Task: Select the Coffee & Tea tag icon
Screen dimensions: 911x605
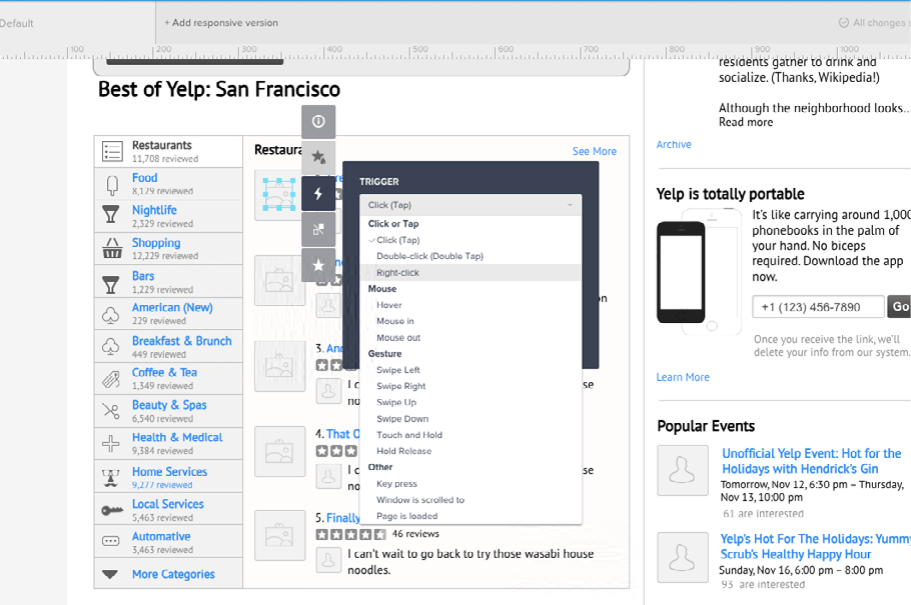Action: coord(110,380)
